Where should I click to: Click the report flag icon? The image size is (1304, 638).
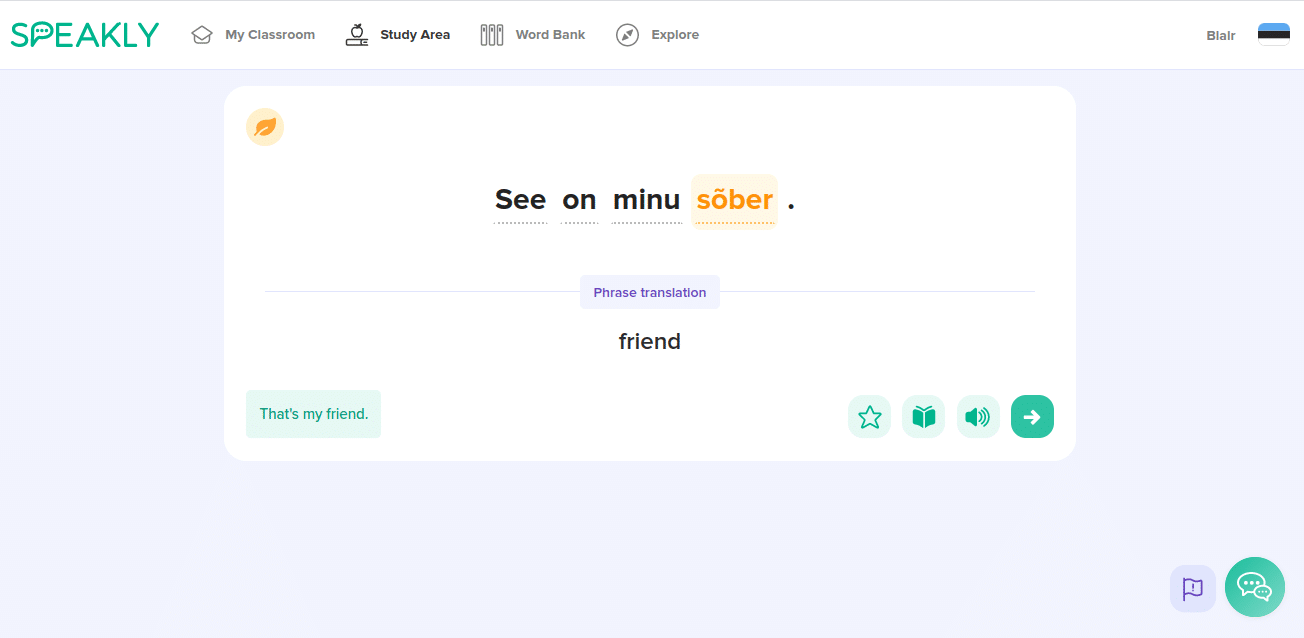[x=1192, y=589]
